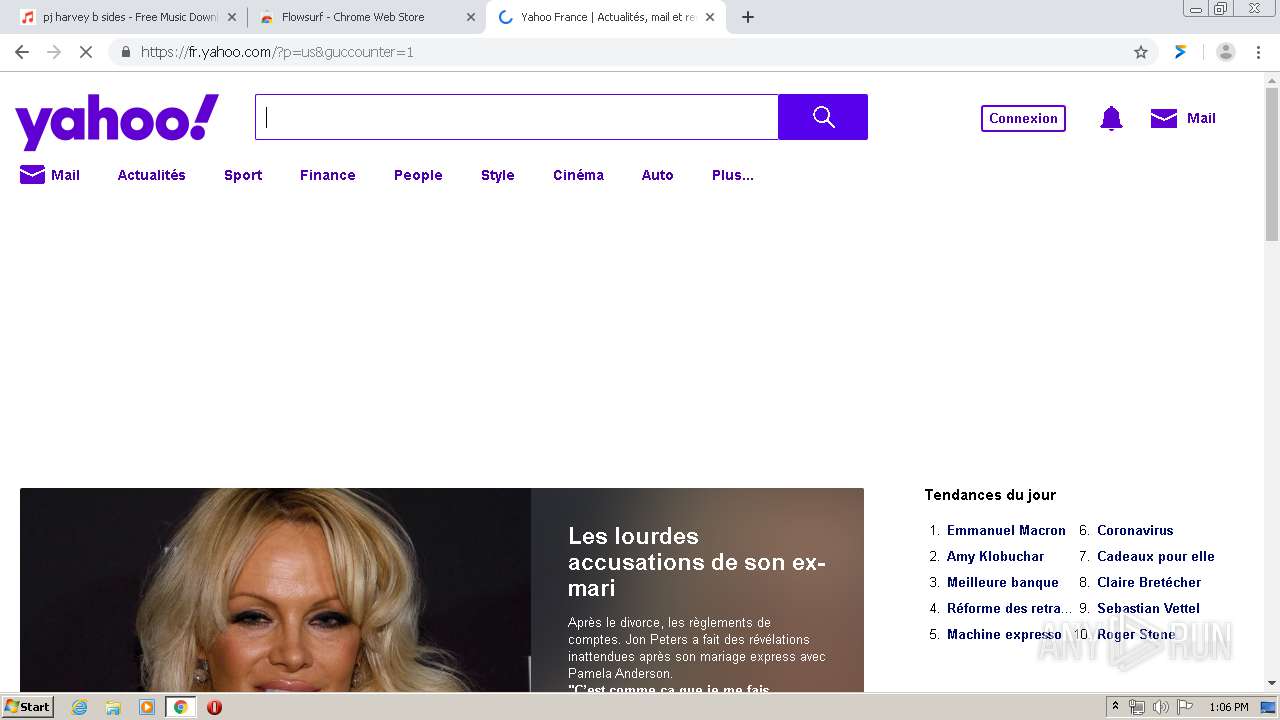Image resolution: width=1280 pixels, height=720 pixels.
Task: Launch Internet Explorer from taskbar
Action: pos(80,707)
